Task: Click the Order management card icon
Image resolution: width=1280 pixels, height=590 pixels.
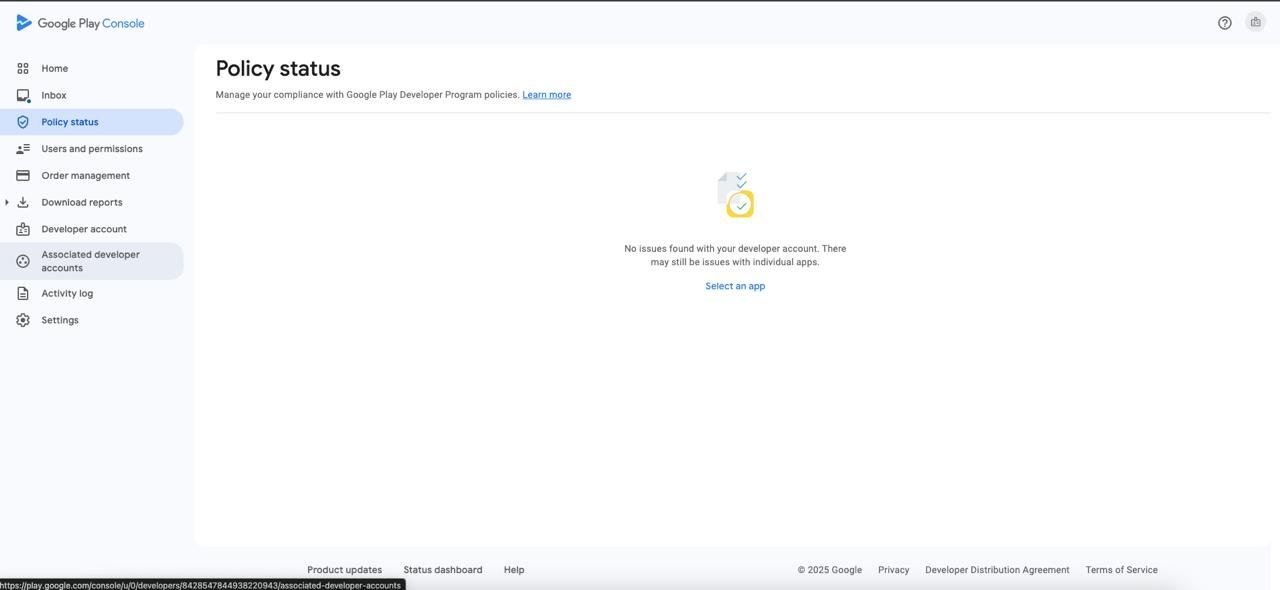Action: click(x=23, y=176)
